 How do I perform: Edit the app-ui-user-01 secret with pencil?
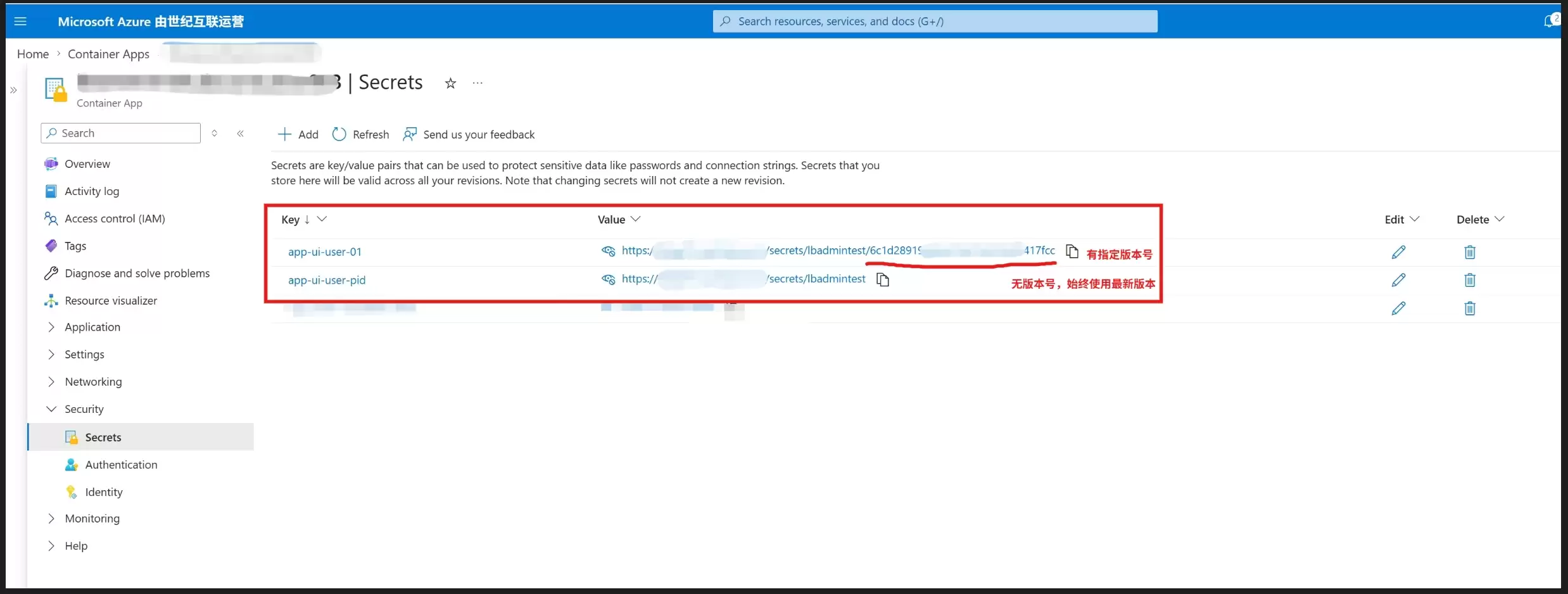coord(1398,252)
